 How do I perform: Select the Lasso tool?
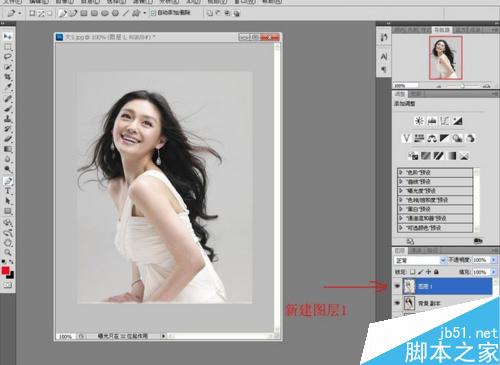click(7, 56)
